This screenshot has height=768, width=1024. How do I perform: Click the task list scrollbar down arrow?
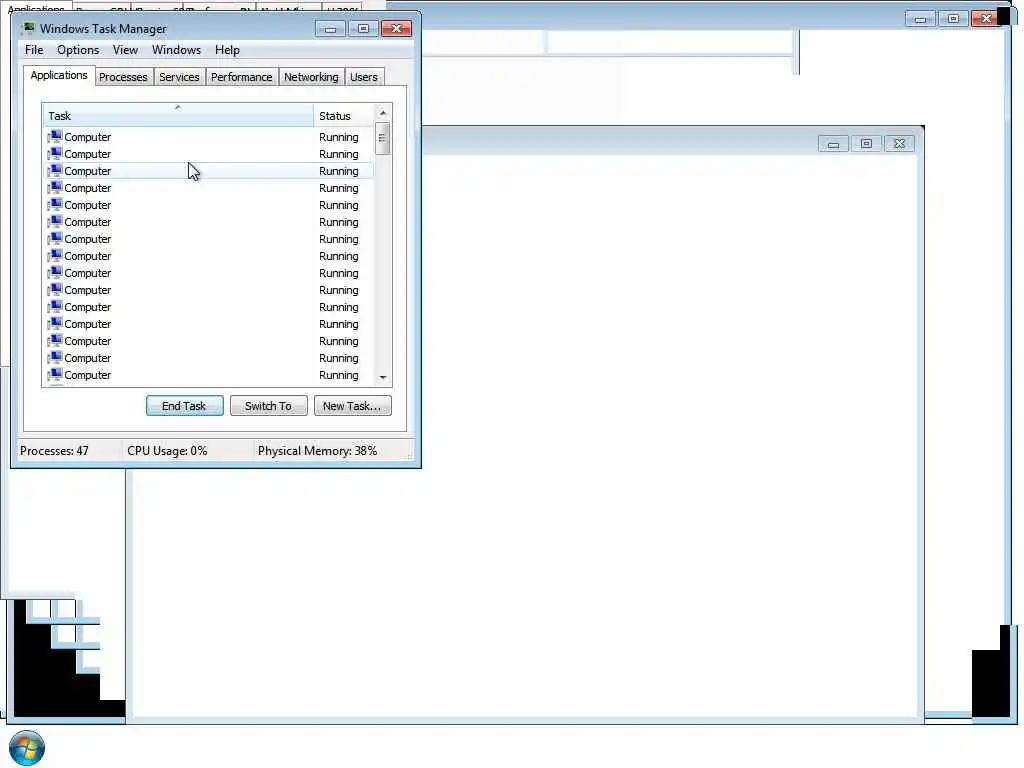383,377
